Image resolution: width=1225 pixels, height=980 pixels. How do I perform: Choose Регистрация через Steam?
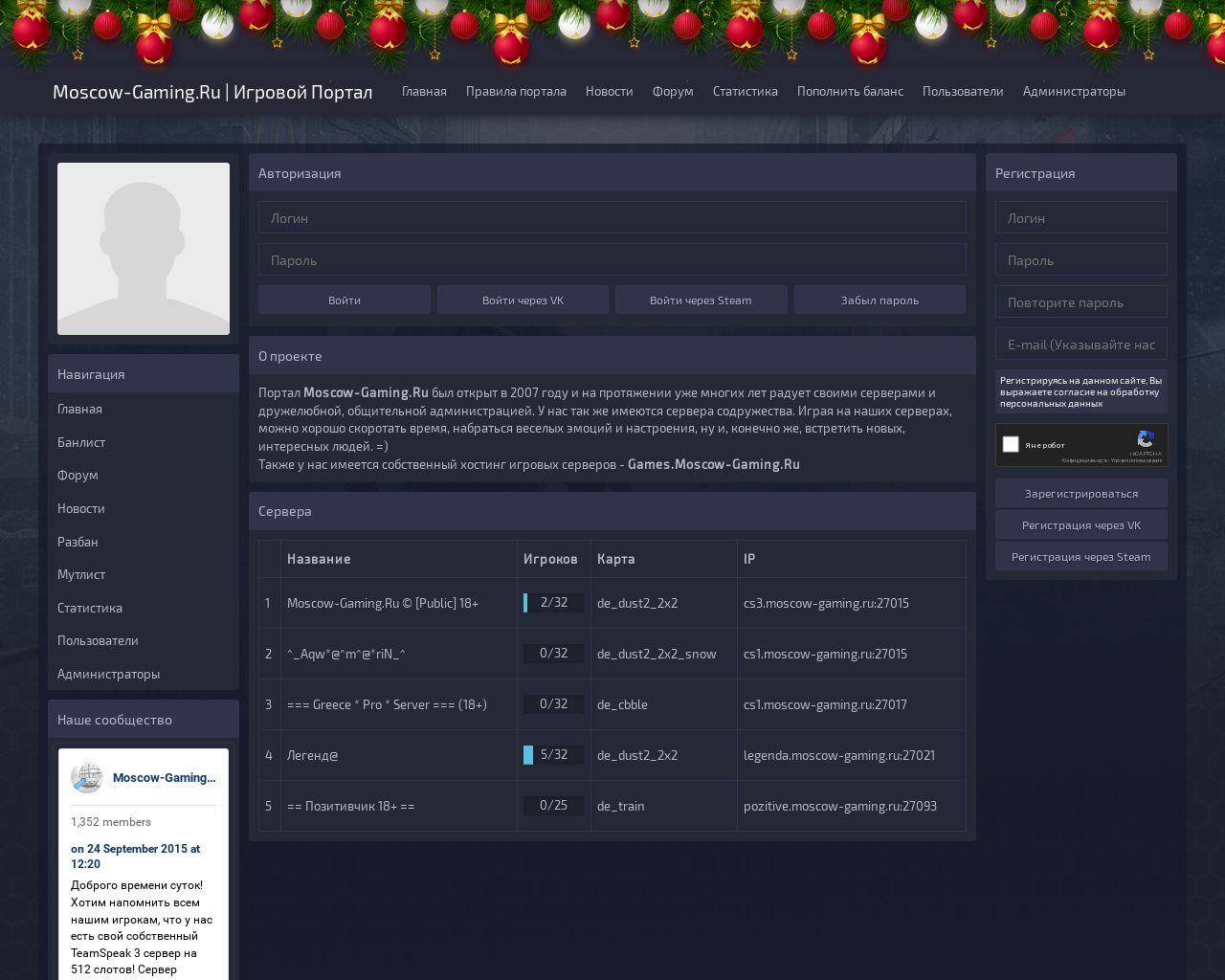pos(1081,556)
